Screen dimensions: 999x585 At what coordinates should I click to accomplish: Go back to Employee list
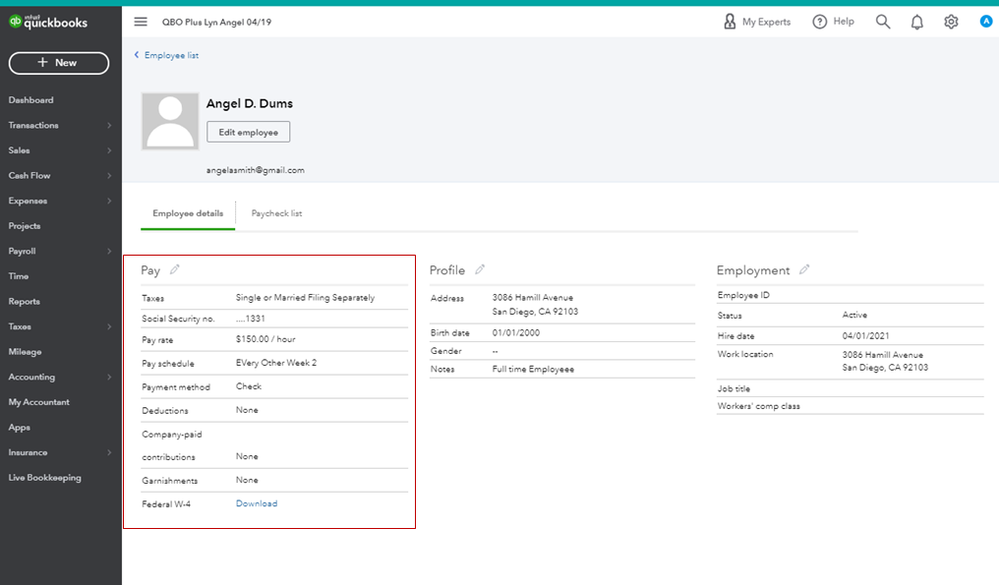tap(171, 56)
